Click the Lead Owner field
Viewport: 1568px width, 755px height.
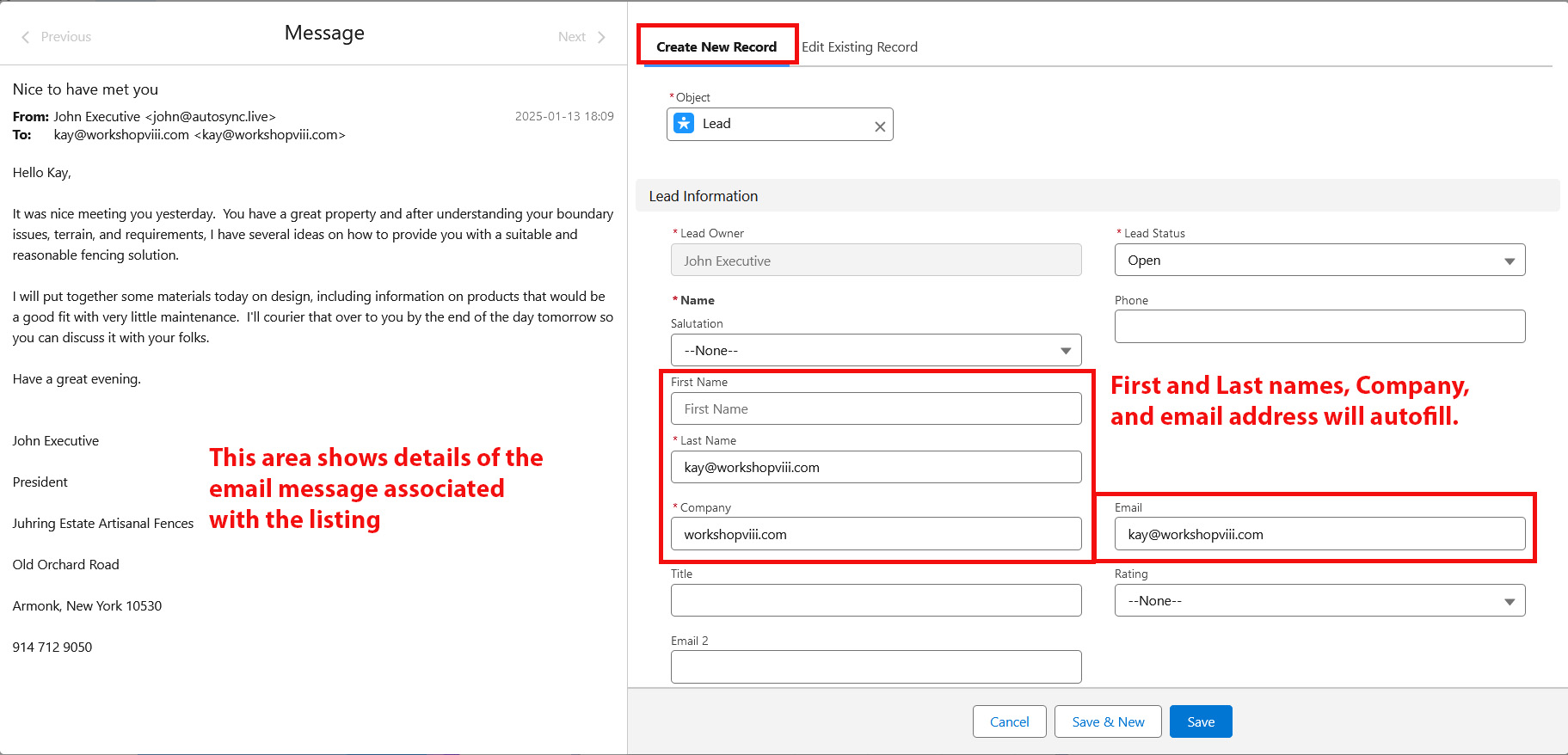(x=875, y=261)
